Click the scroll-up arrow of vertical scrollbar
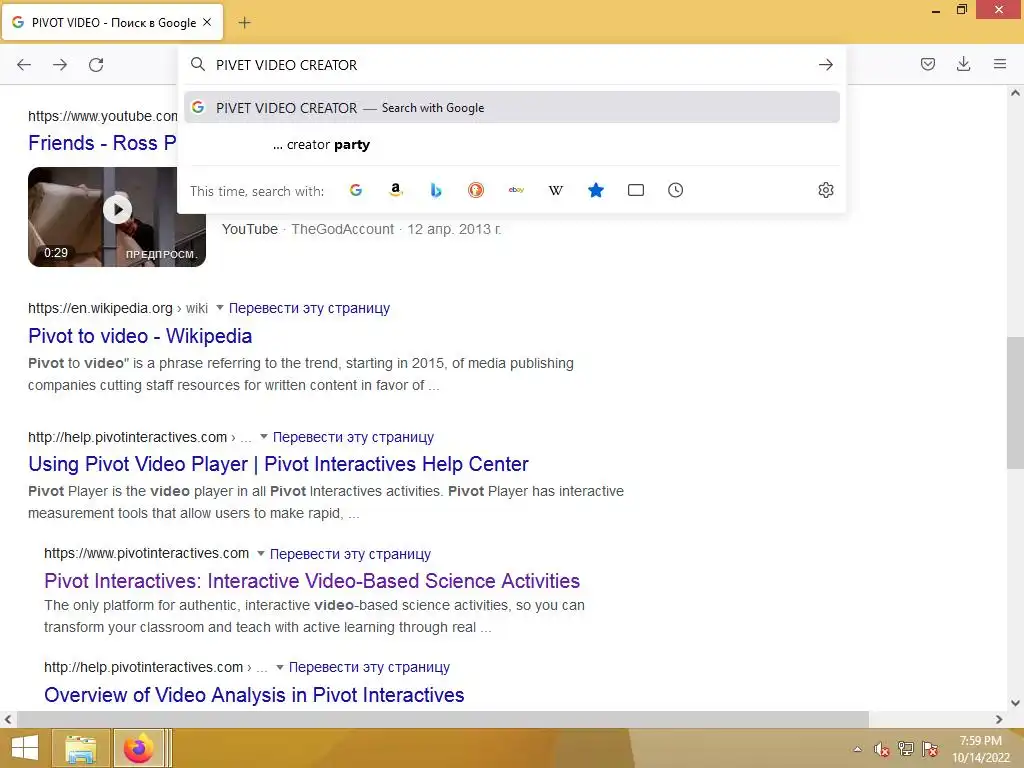The width and height of the screenshot is (1024, 768). (1015, 93)
